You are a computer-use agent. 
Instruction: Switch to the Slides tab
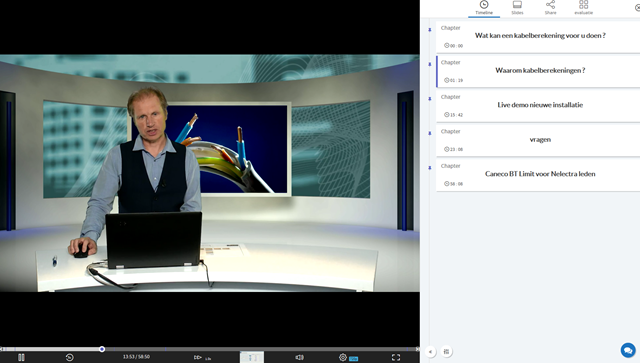point(517,8)
